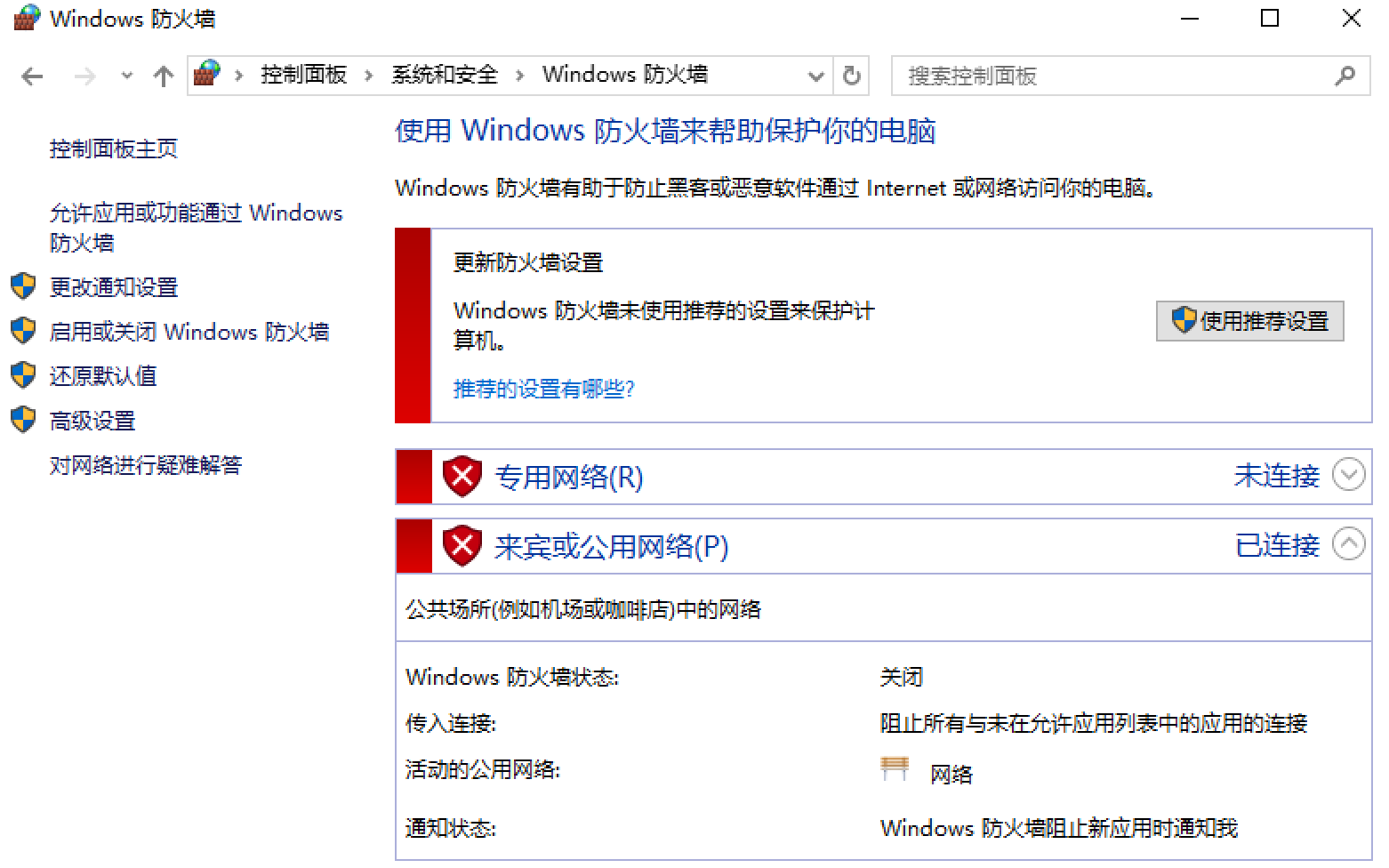This screenshot has width=1389, height=868.
Task: Click the 传入连接: label
Action: click(451, 723)
